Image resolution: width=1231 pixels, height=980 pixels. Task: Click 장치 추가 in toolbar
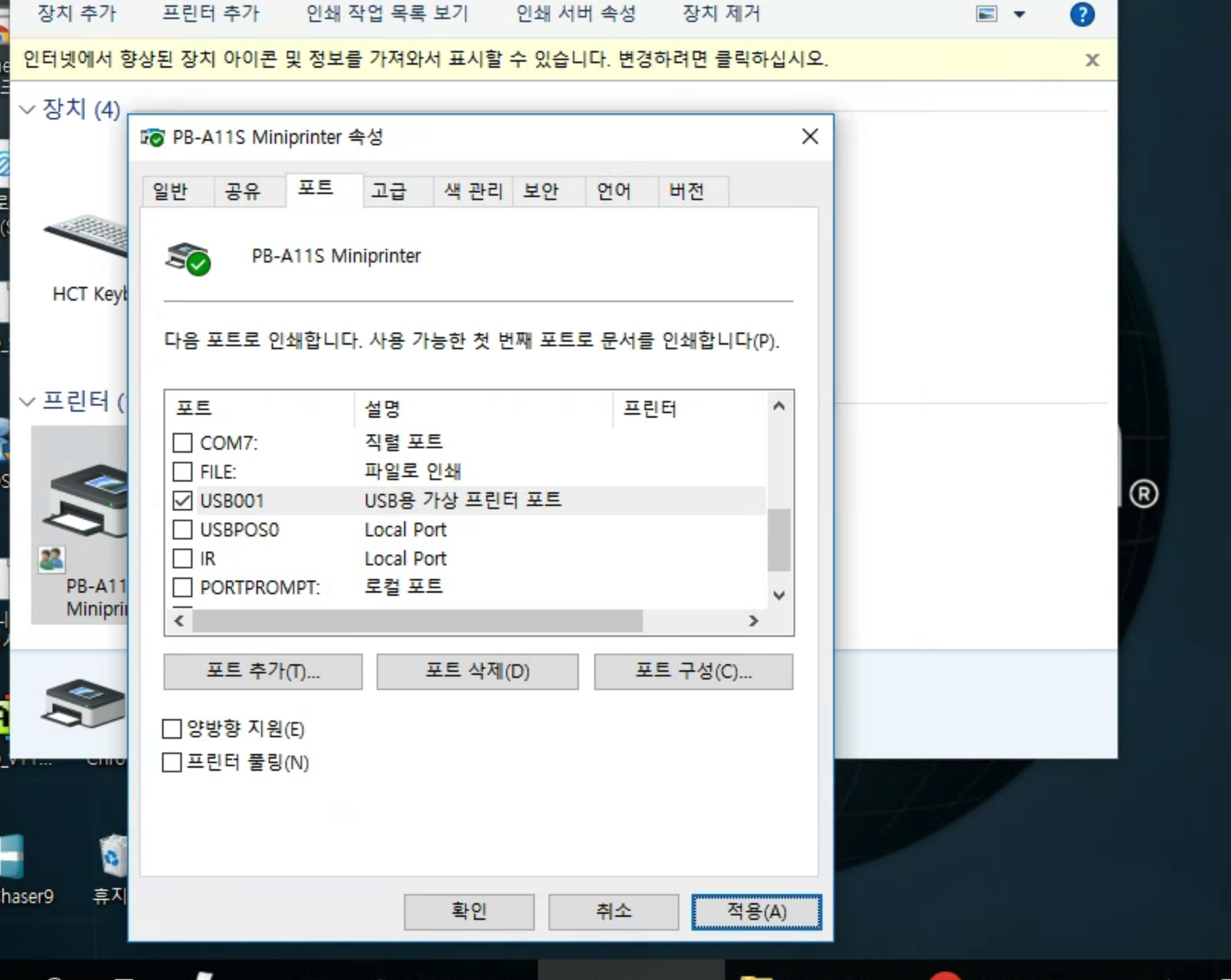pyautogui.click(x=77, y=14)
